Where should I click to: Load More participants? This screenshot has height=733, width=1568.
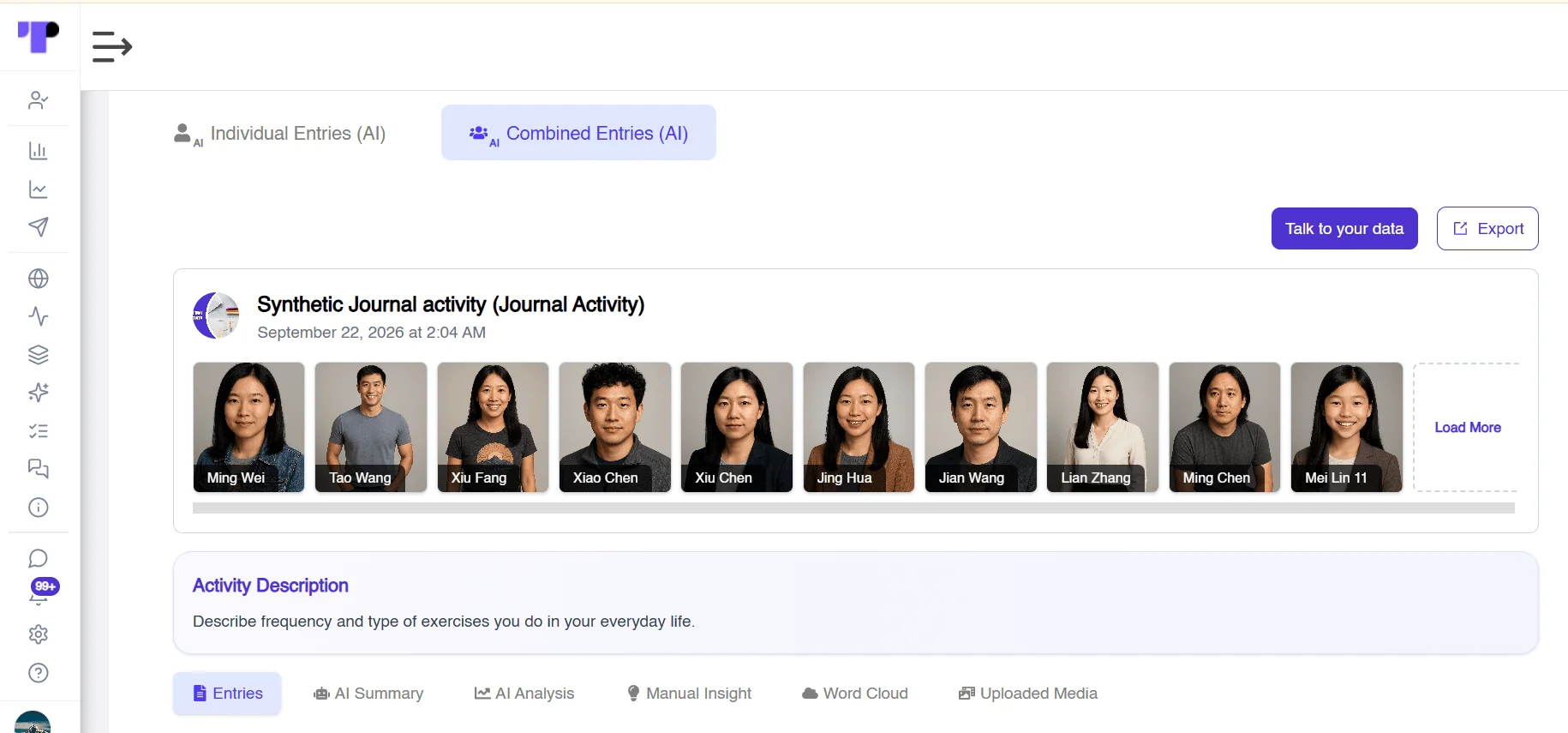tap(1467, 427)
